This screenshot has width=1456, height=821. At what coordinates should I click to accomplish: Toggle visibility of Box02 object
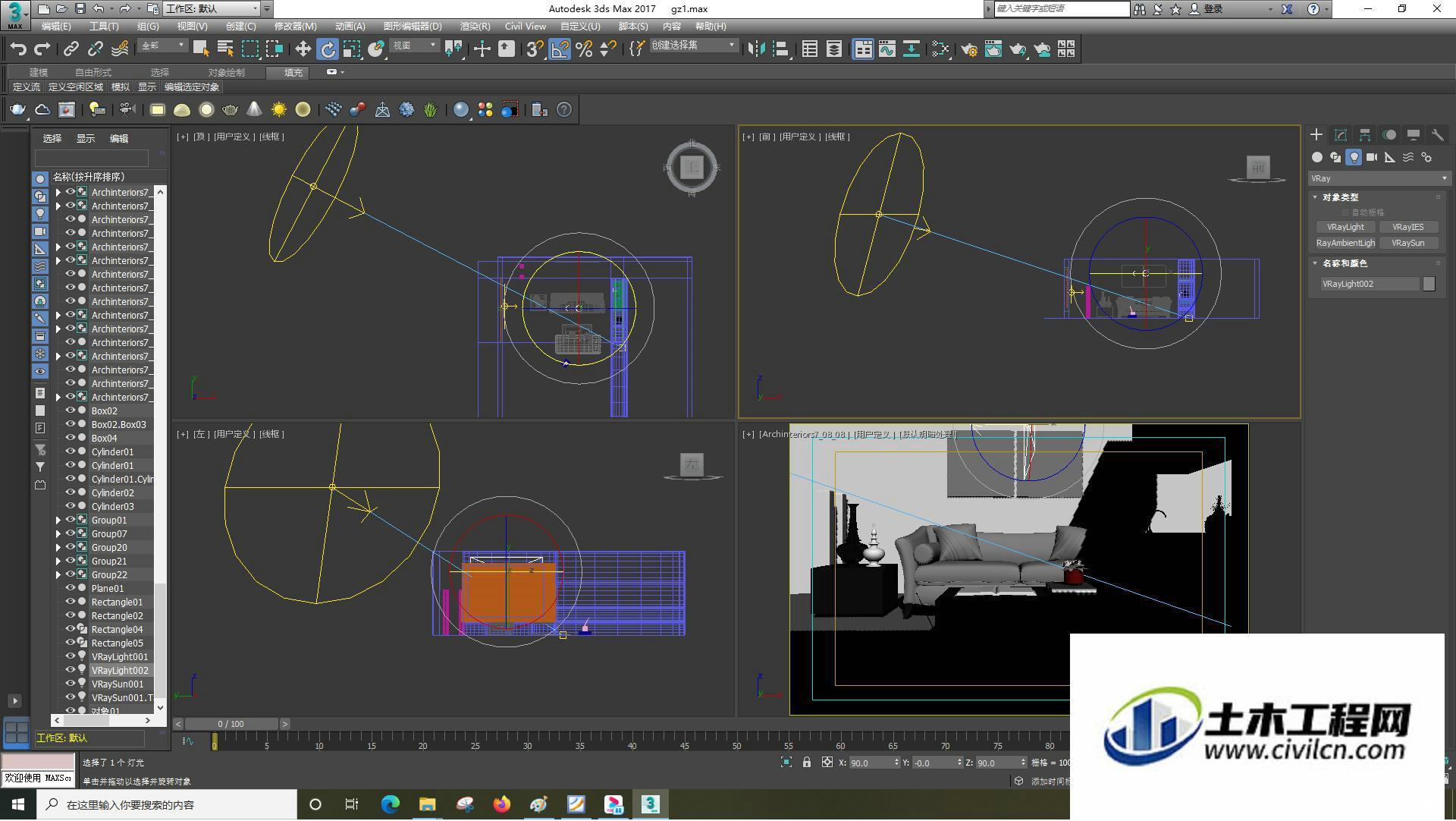coord(71,410)
